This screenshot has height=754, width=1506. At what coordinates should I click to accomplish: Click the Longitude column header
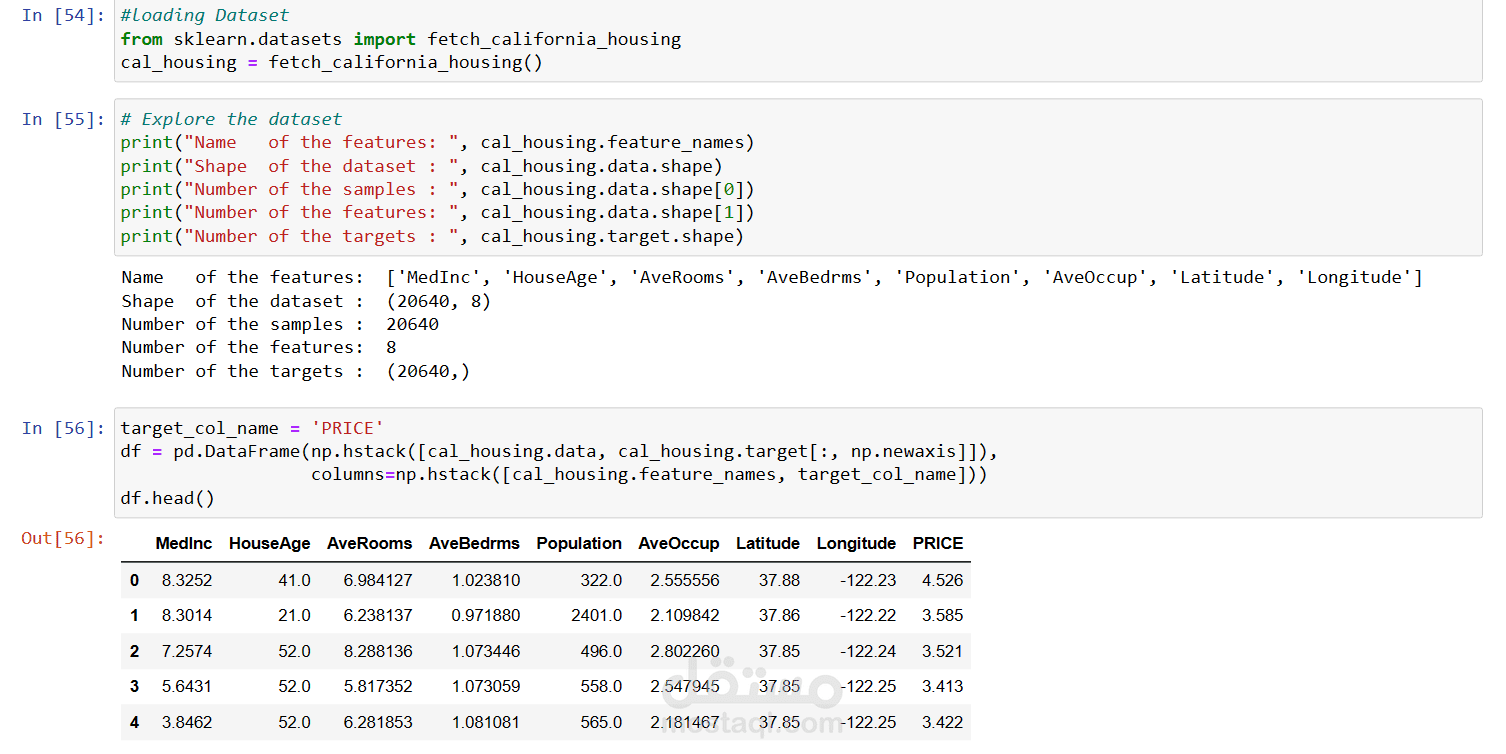pyautogui.click(x=856, y=544)
